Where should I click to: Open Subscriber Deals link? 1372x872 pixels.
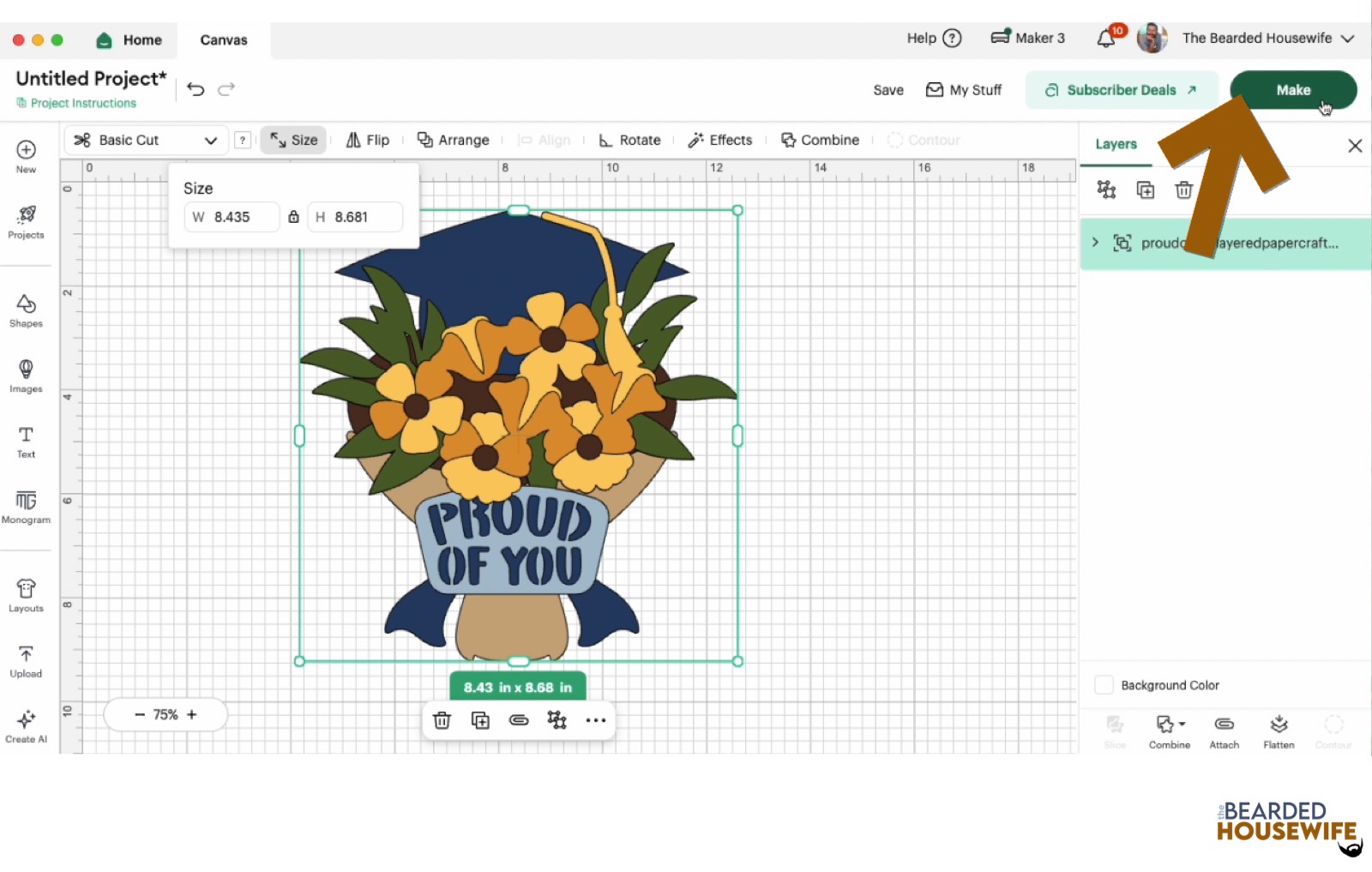coord(1122,90)
